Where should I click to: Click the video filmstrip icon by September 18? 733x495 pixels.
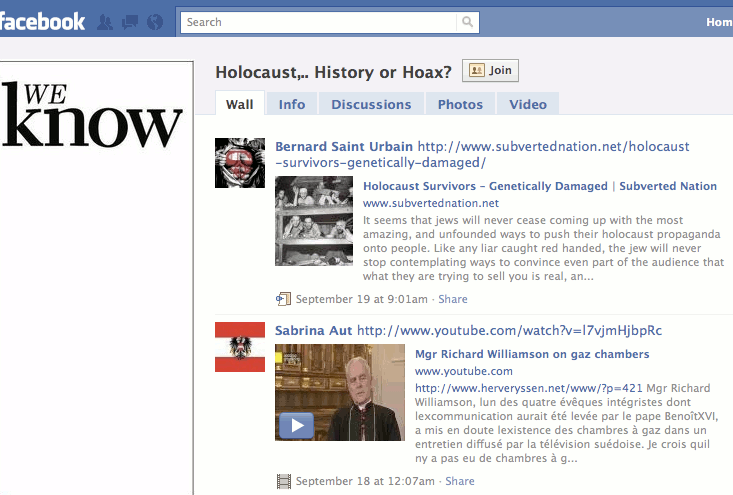283,481
